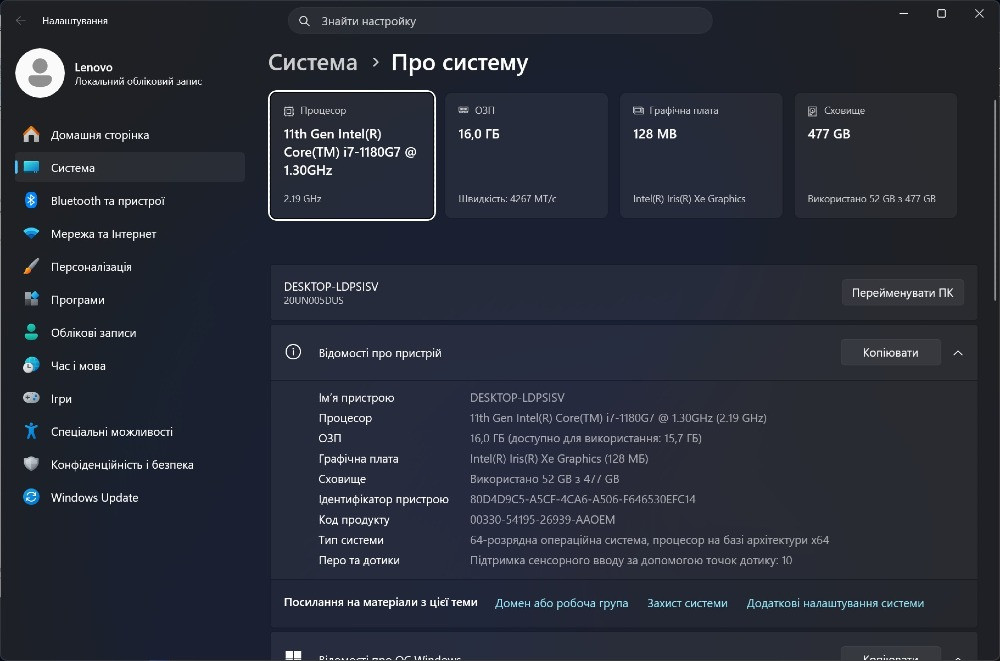Click the Тип системи 64-розрядна value
Screen dimensions: 1000x661
[x=649, y=540]
